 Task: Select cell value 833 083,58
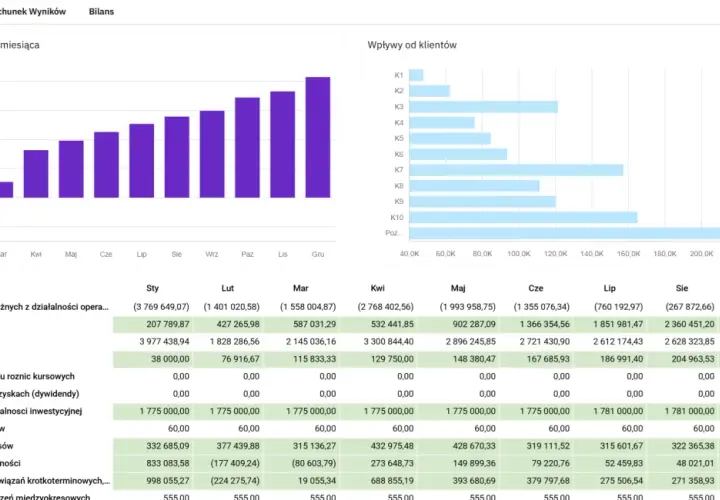pyautogui.click(x=168, y=463)
